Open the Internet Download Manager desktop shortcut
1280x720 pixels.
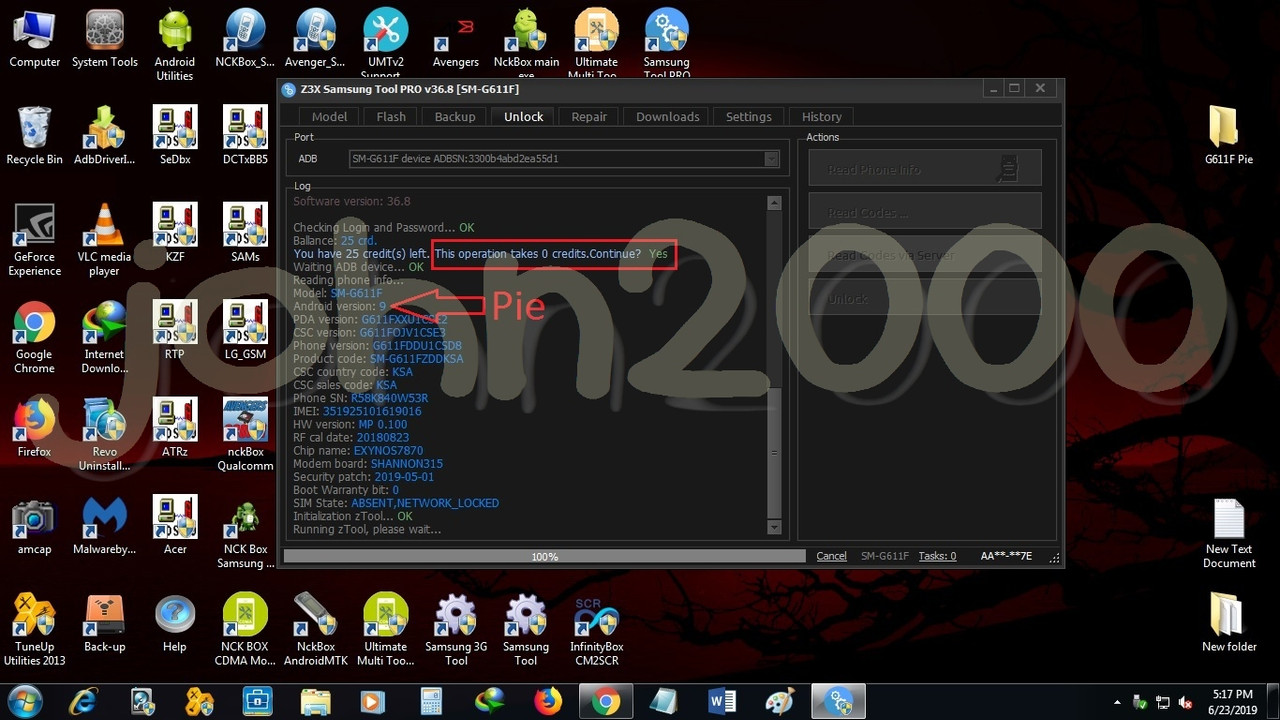[104, 338]
